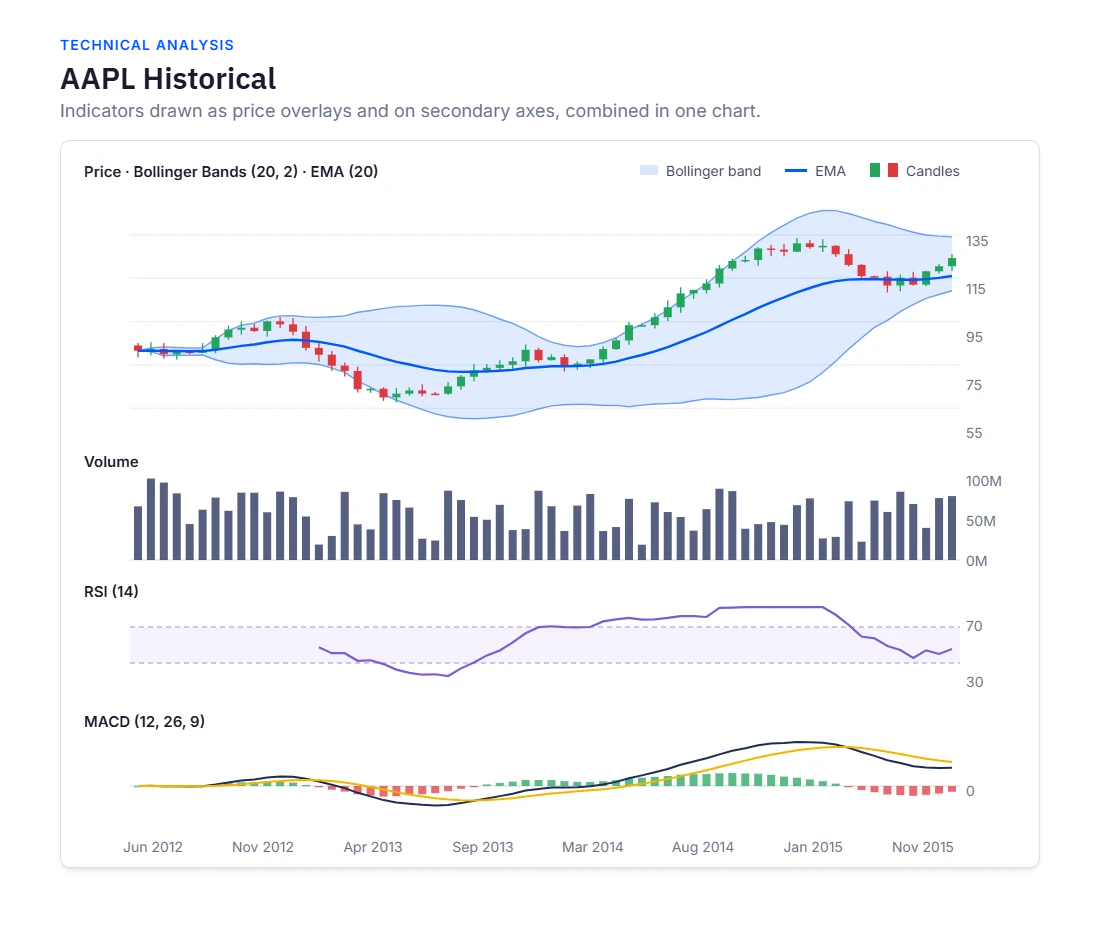Click the Sep 2013 date label

483,847
